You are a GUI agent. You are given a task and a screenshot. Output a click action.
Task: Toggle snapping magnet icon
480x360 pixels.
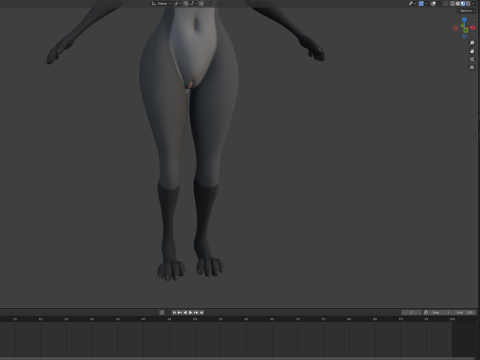click(186, 3)
